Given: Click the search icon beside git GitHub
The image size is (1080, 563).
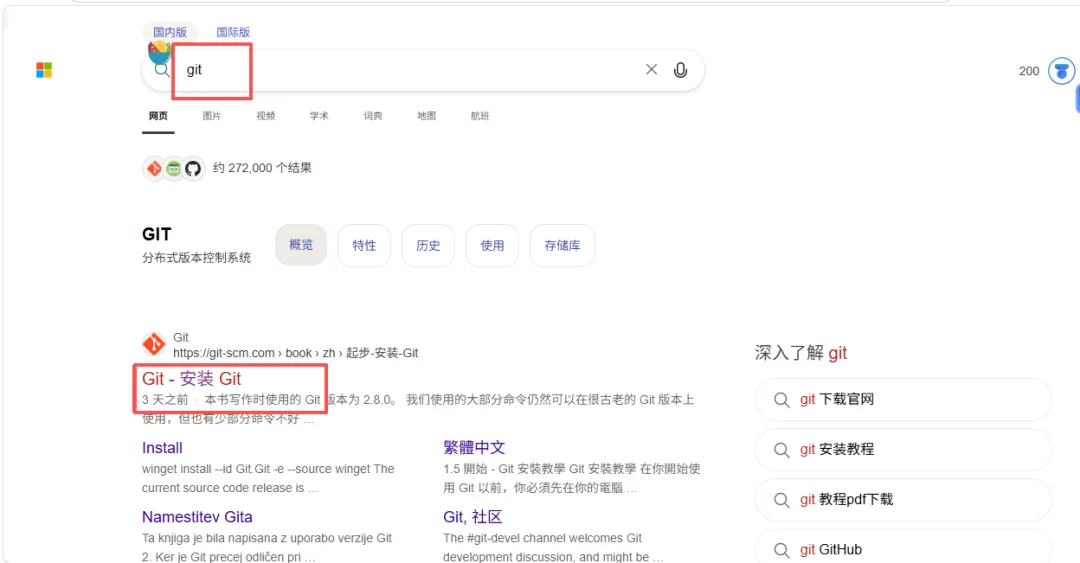Looking at the screenshot, I should click(781, 550).
